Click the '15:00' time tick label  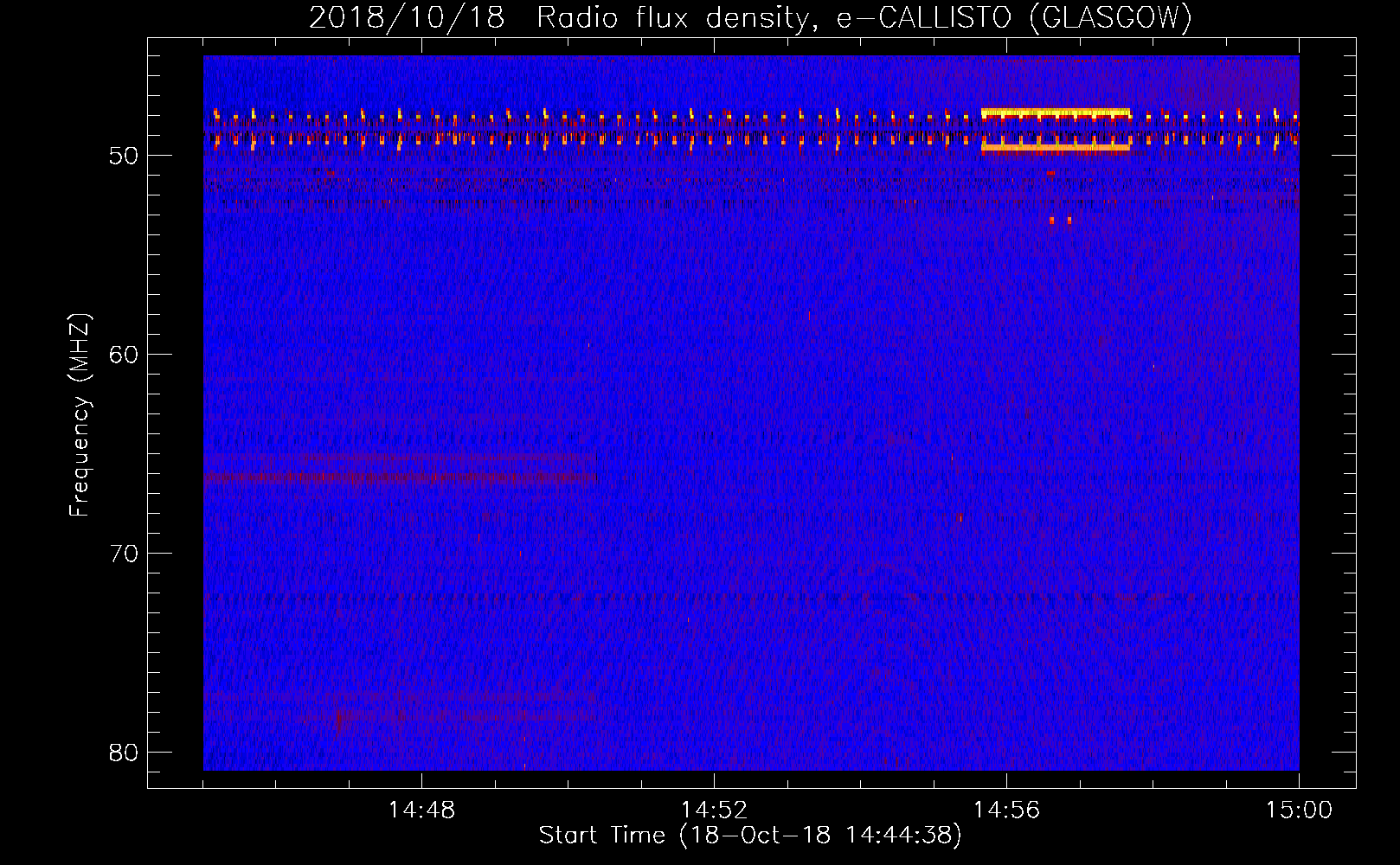1299,811
